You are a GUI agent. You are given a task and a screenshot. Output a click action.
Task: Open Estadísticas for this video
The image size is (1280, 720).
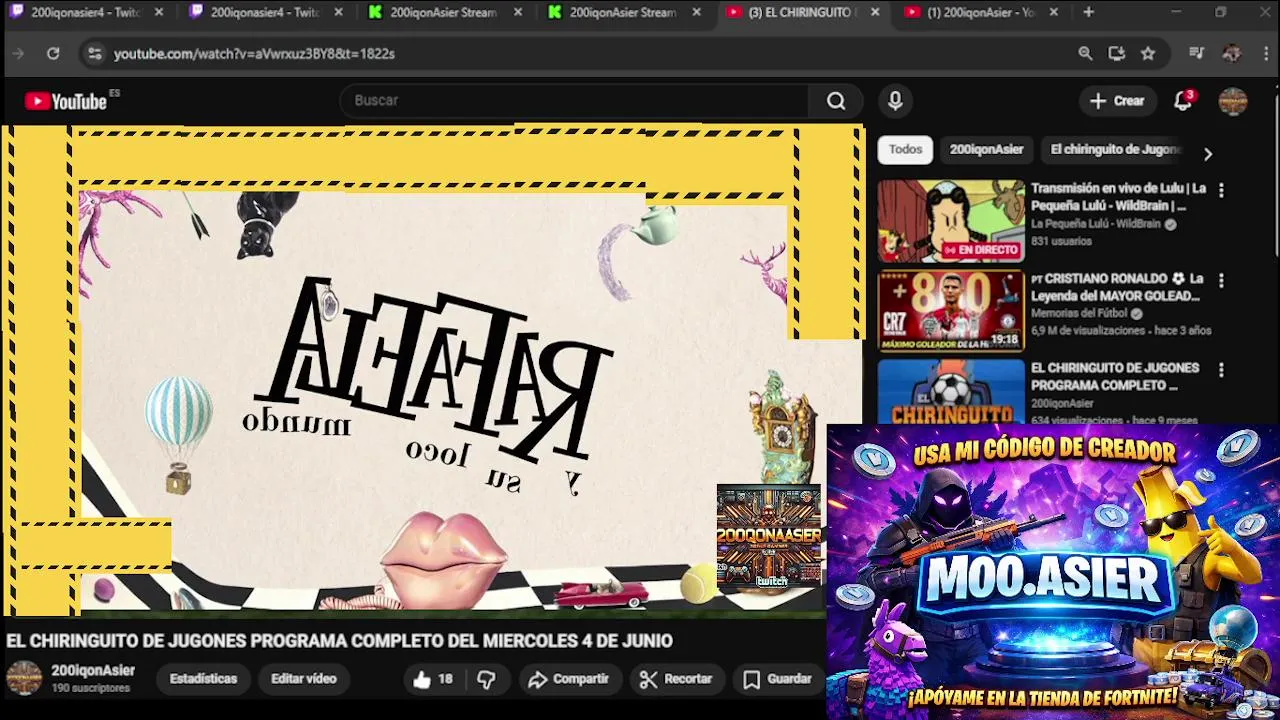[203, 679]
